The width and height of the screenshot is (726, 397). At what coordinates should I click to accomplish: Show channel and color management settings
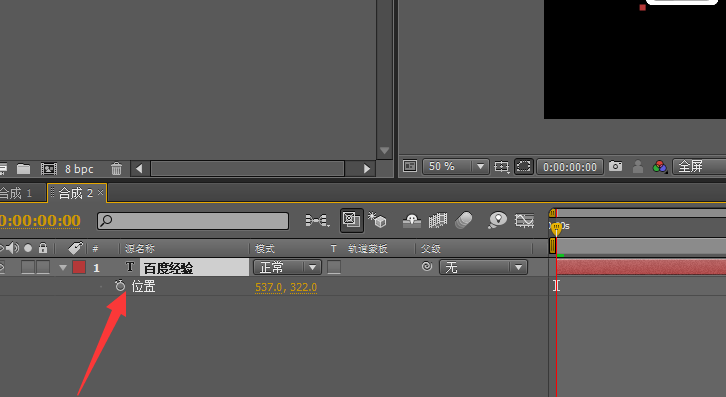(x=659, y=166)
